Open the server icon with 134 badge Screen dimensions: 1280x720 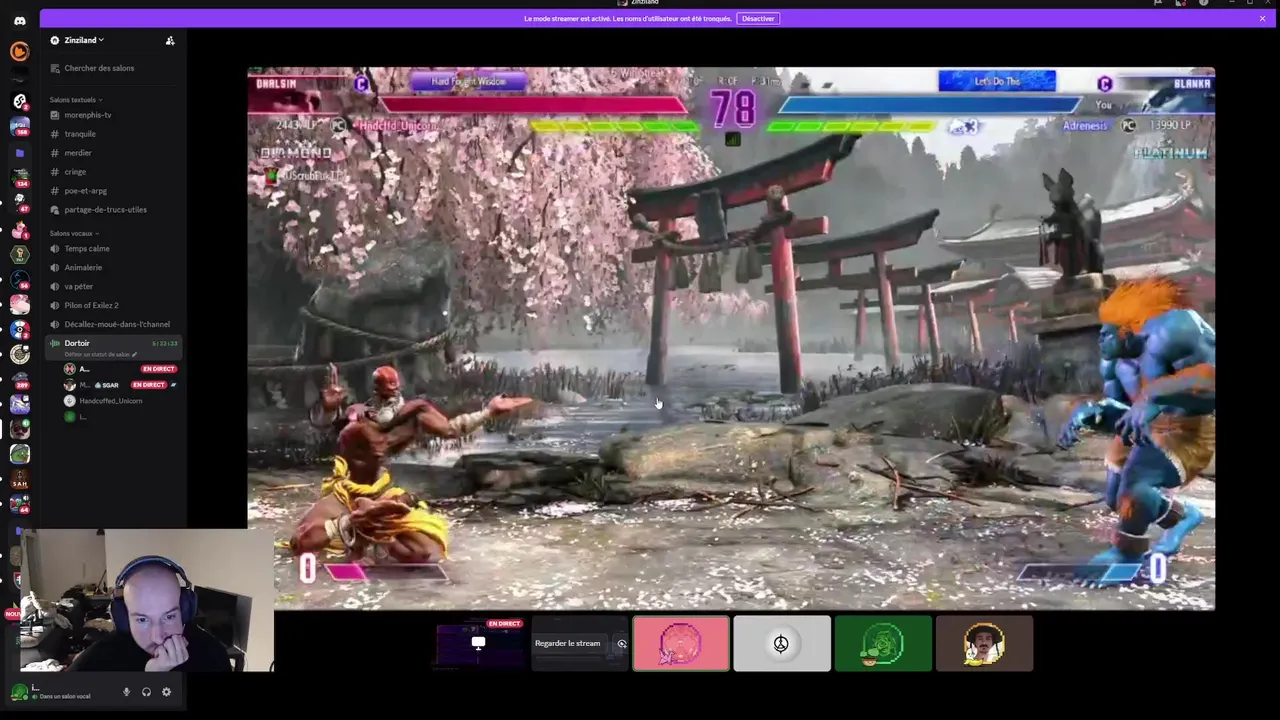coord(19,178)
